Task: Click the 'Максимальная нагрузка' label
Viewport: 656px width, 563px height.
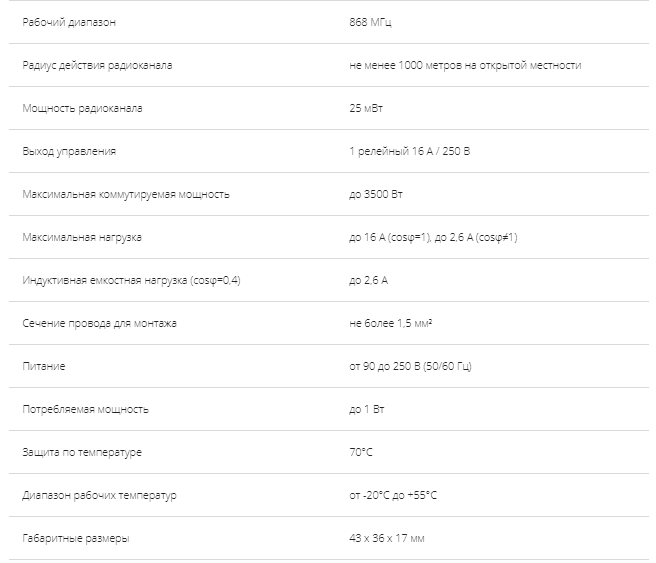Action: (82, 238)
